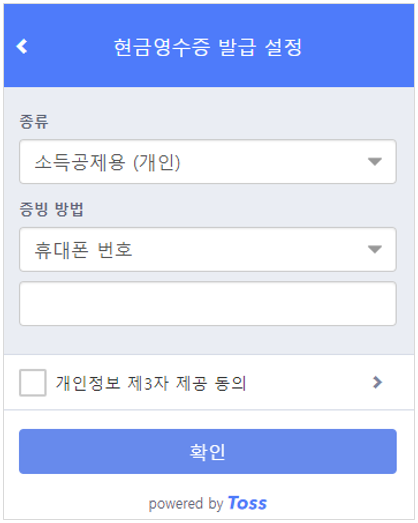Viewport: 418px width, 523px height.
Task: Click the triangle arrow in 휴대폰 번호 box
Action: pos(375,249)
